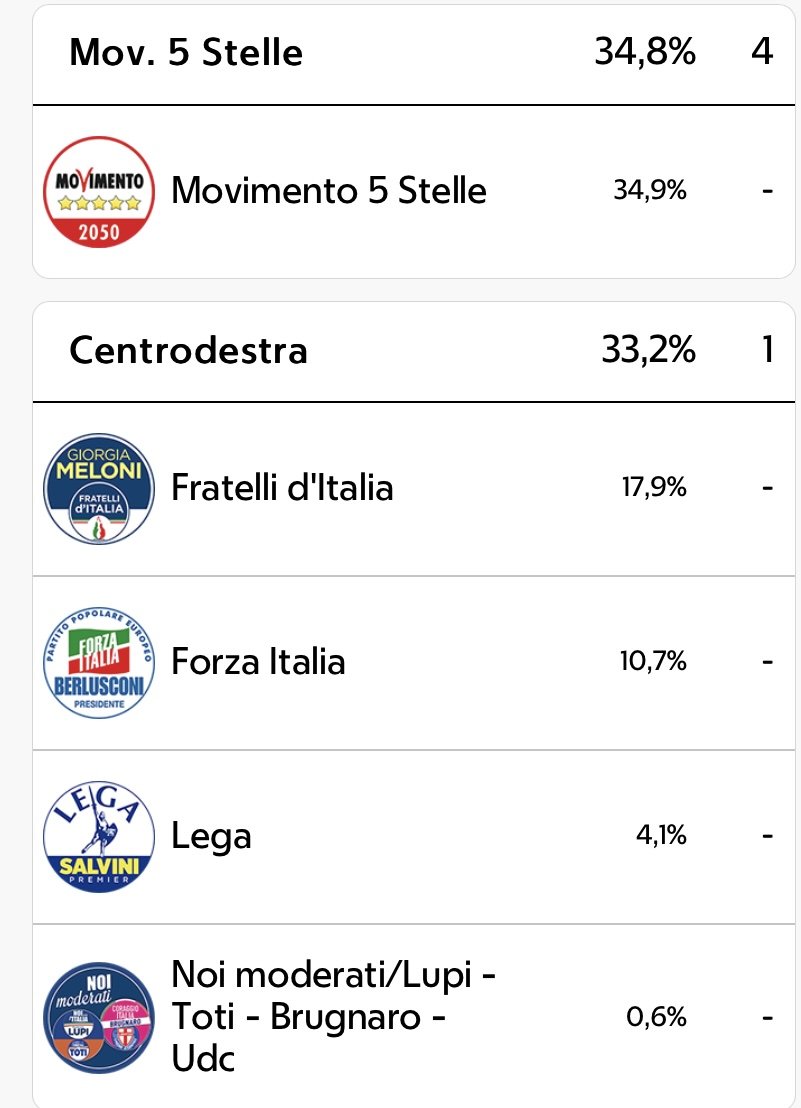The height and width of the screenshot is (1108, 801).
Task: Click the 34,8% coalition percentage
Action: 644,52
